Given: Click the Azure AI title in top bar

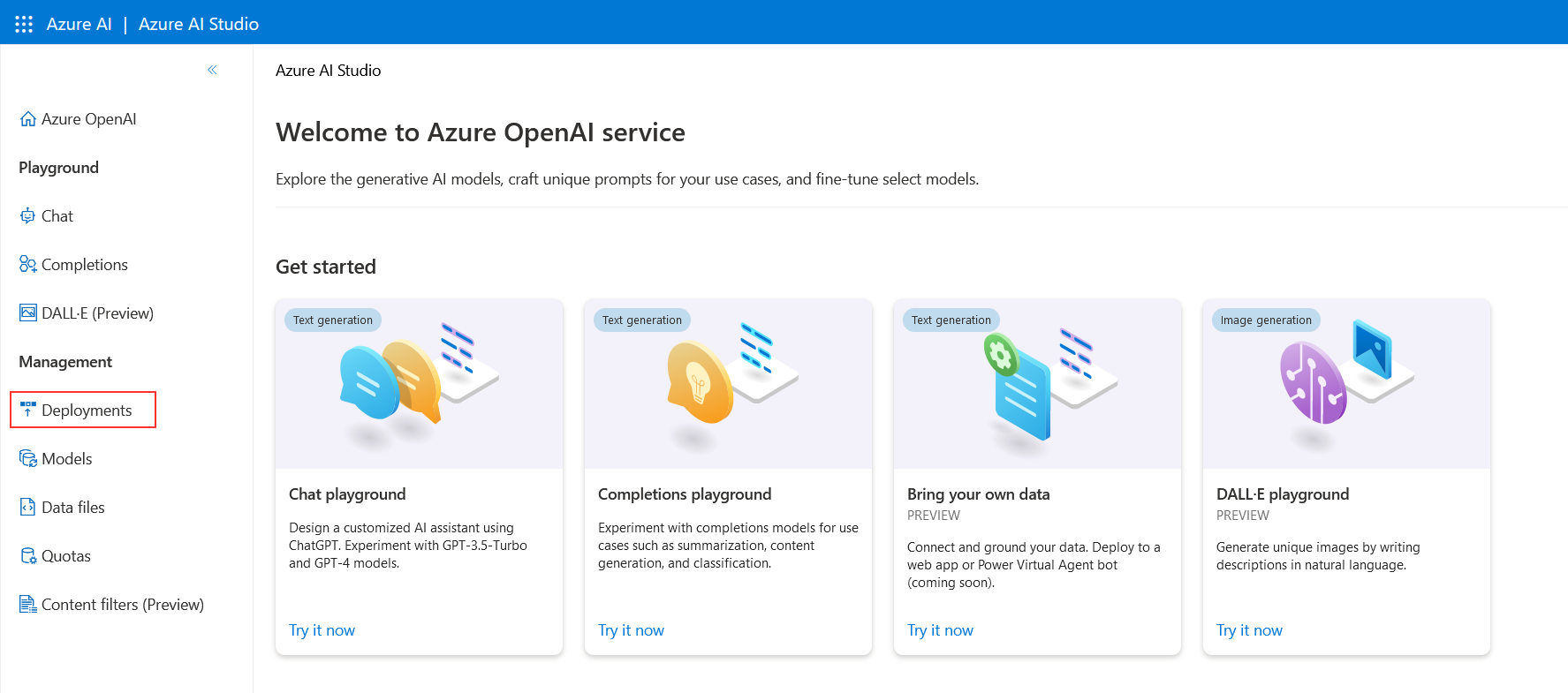Looking at the screenshot, I should point(79,24).
